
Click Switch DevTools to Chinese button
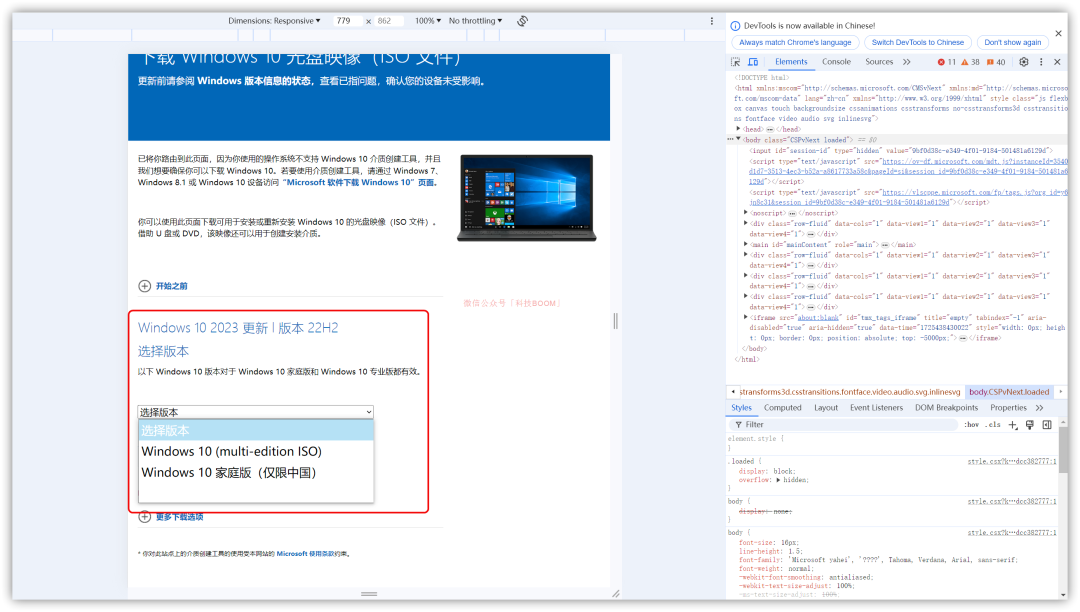[917, 43]
